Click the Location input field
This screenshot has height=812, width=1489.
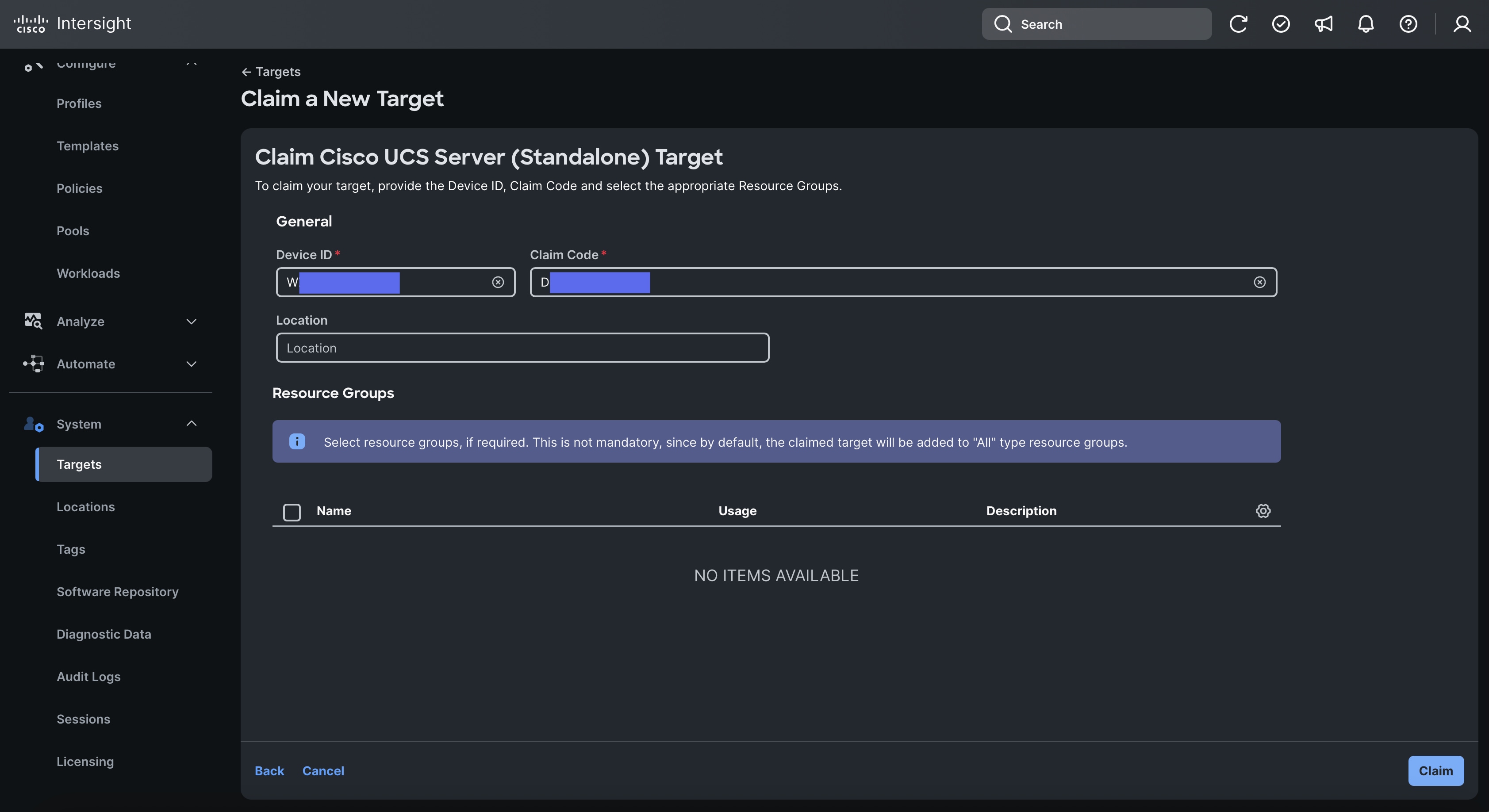point(522,348)
